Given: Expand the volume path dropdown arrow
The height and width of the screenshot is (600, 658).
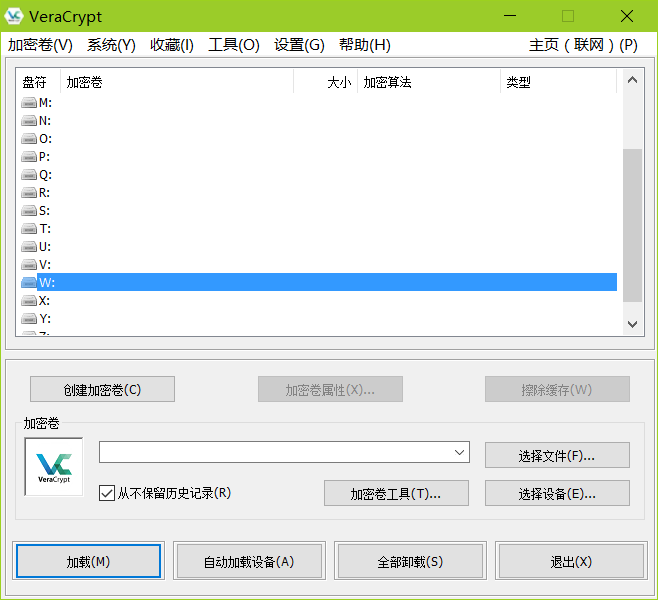Looking at the screenshot, I should (460, 453).
